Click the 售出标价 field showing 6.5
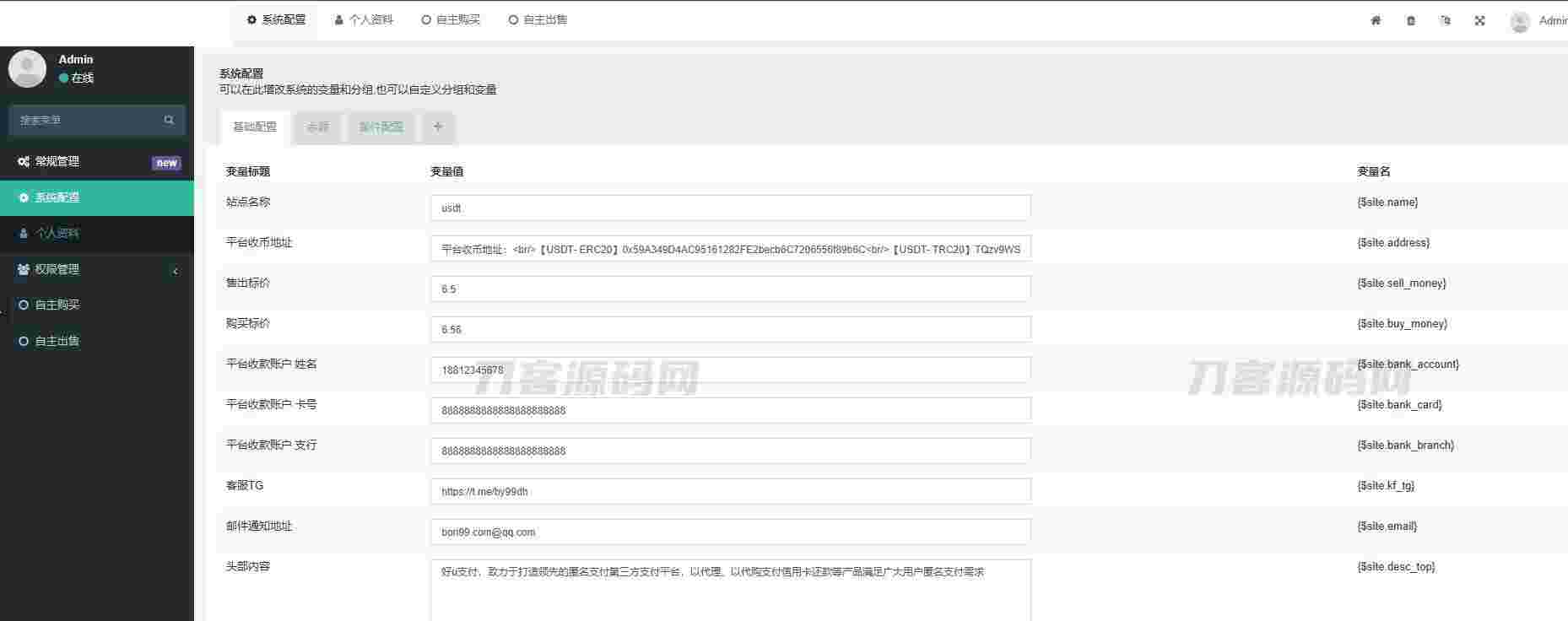 pos(730,289)
